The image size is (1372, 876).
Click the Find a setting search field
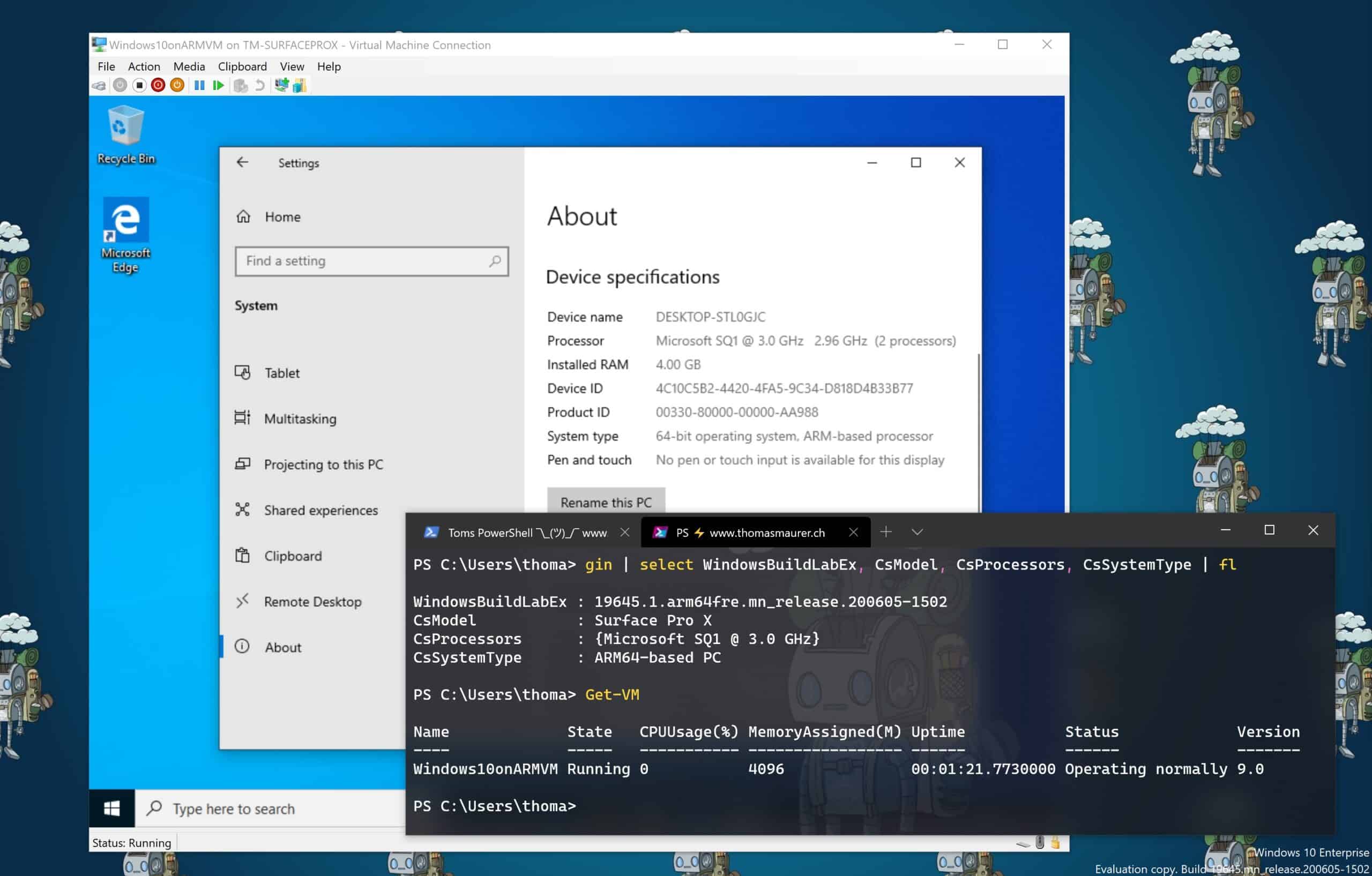[x=371, y=261]
